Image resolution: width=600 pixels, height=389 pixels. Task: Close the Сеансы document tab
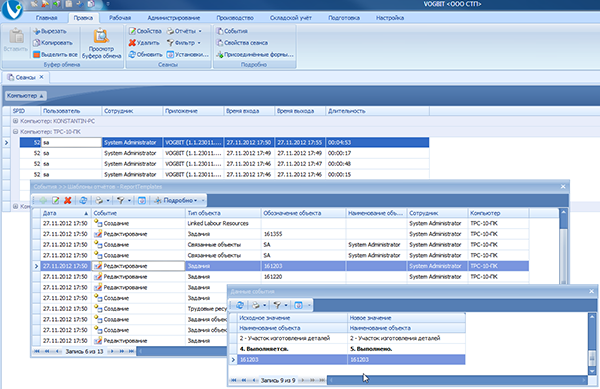pos(41,77)
